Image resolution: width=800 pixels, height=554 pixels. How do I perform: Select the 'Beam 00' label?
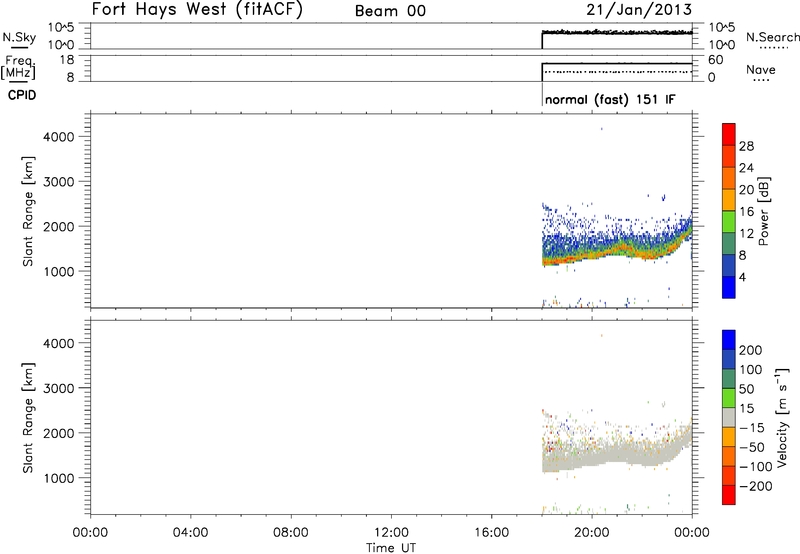390,11
